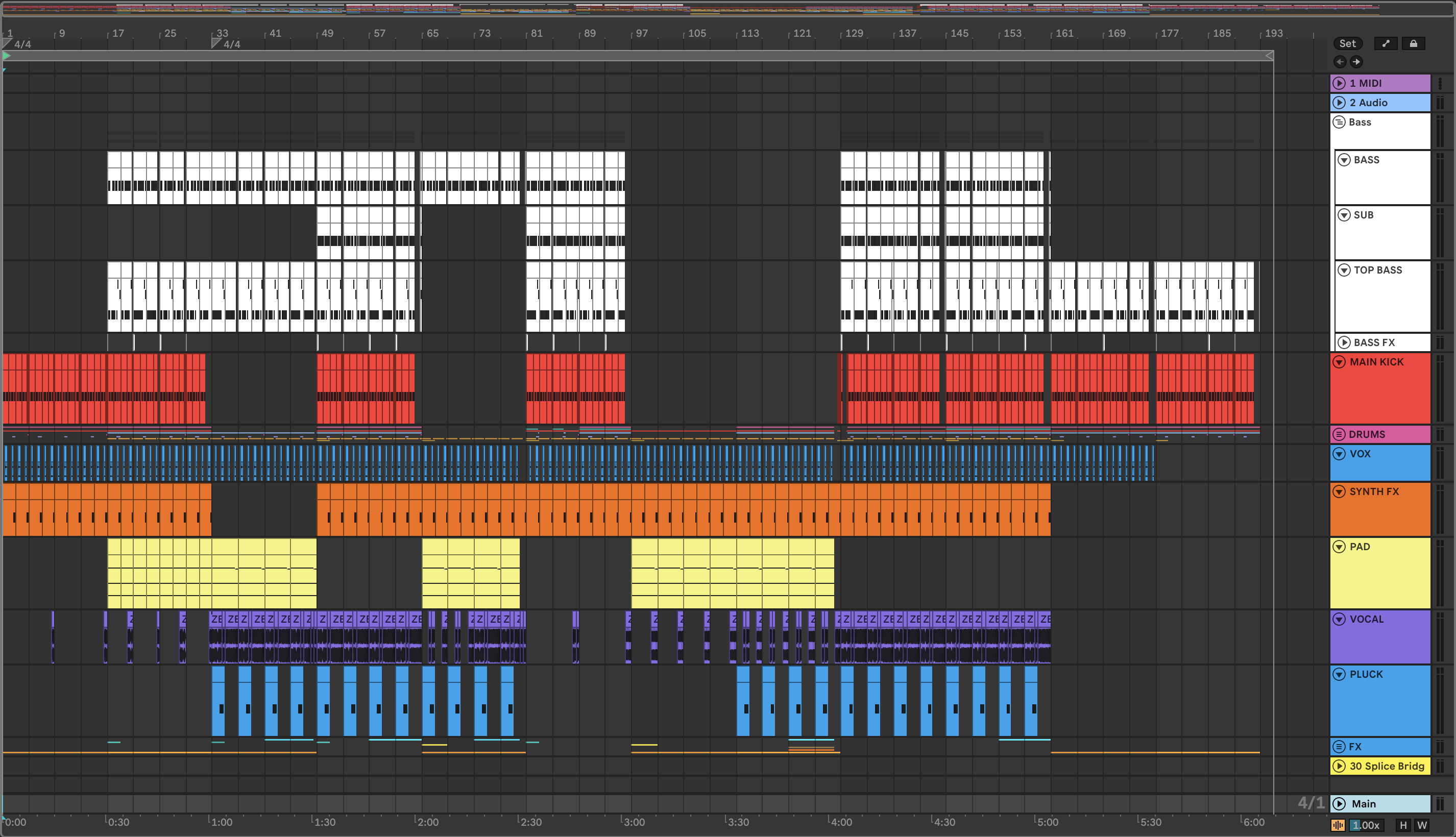
Task: Collapse the SUB track with its triangle
Action: tap(1344, 215)
